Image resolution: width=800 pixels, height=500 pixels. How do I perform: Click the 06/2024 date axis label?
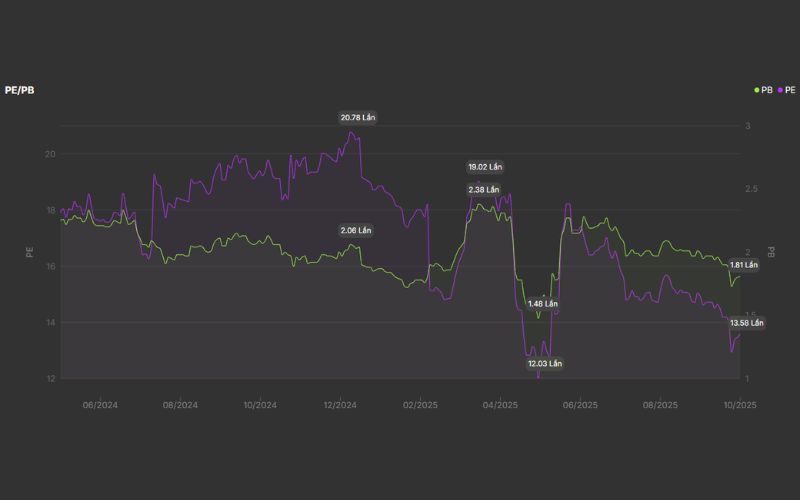point(100,405)
